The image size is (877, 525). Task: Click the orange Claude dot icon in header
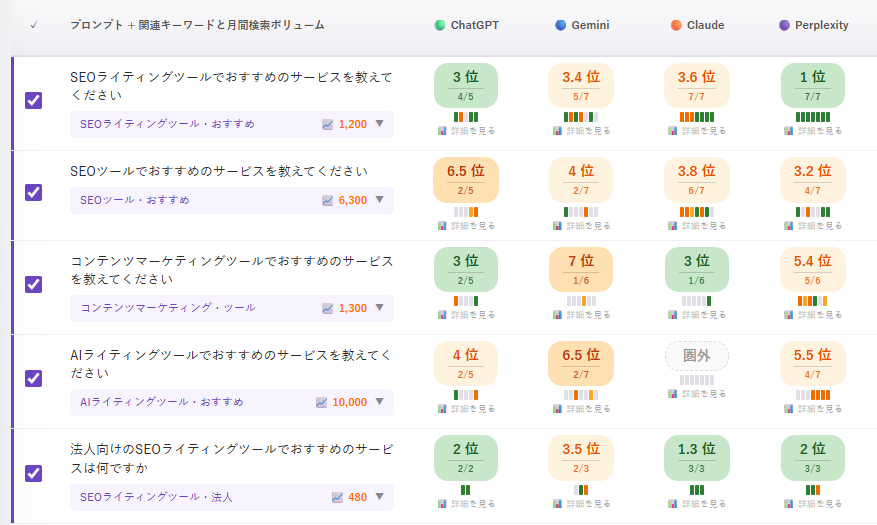676,25
